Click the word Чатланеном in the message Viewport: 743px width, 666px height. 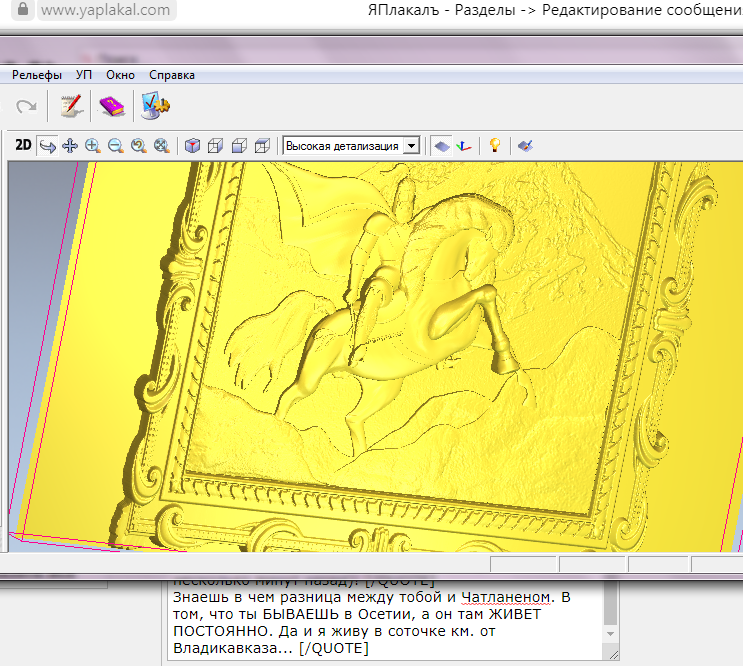tap(507, 597)
